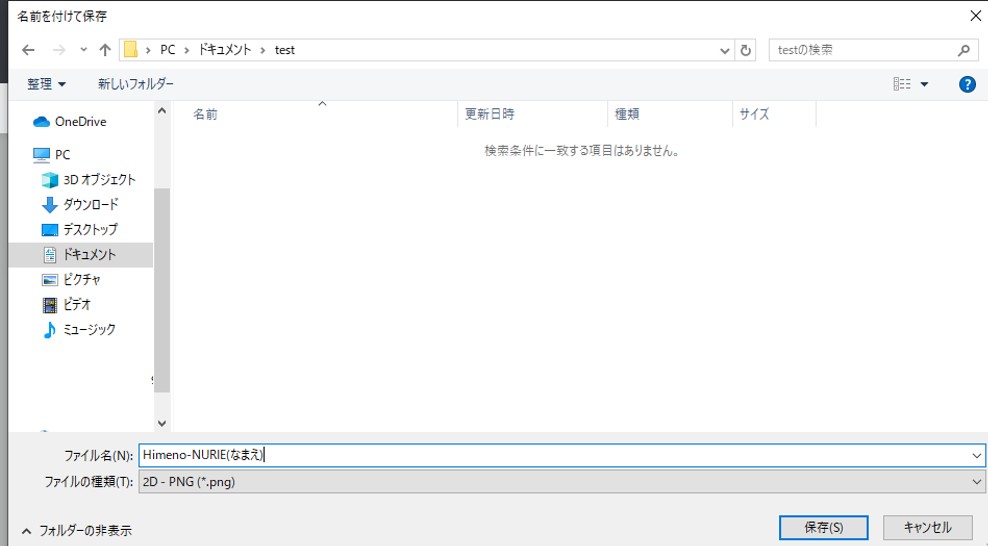The image size is (988, 546).
Task: Expand the recent locations dropdown arrow
Action: (84, 50)
